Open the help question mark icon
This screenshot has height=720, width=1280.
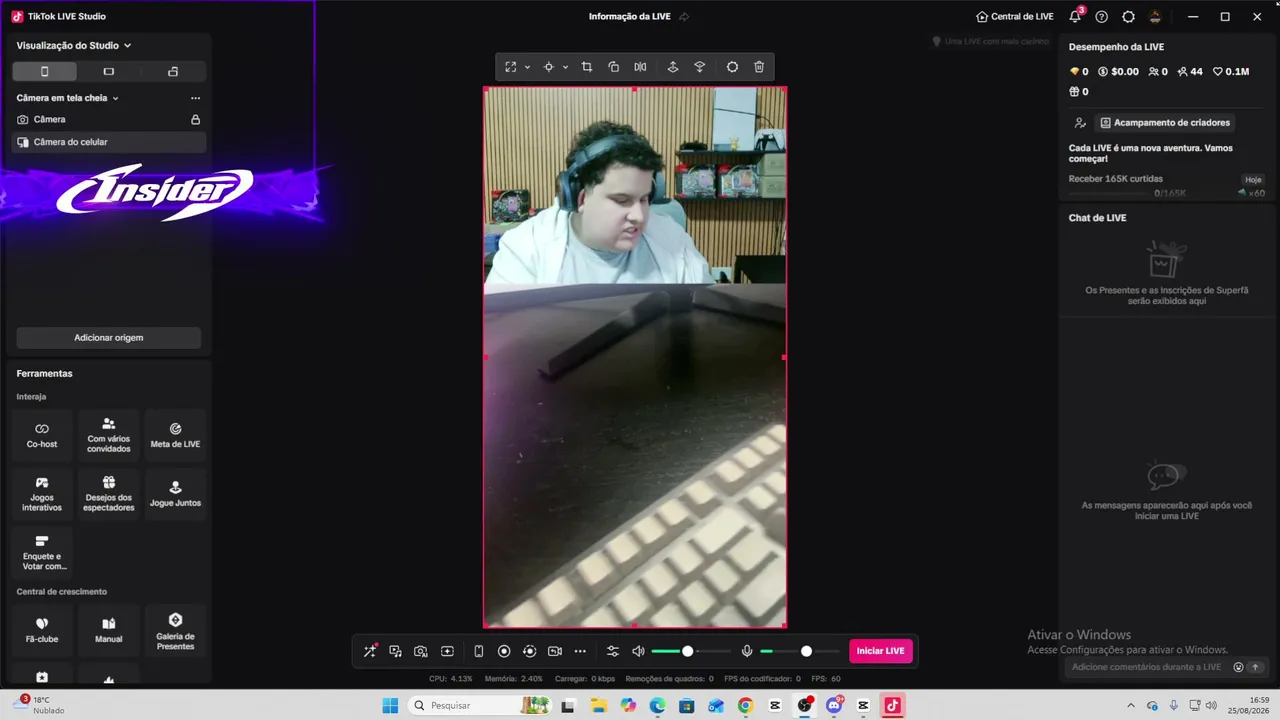pos(1102,17)
